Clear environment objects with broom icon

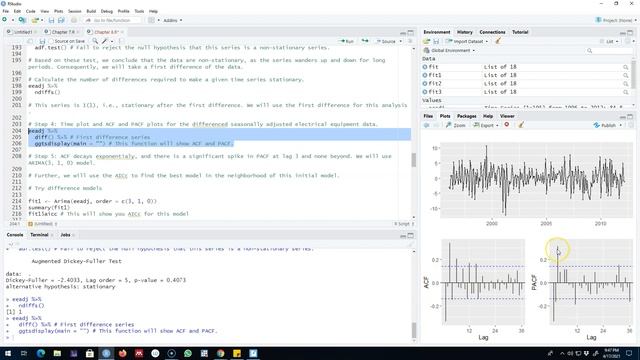point(498,41)
